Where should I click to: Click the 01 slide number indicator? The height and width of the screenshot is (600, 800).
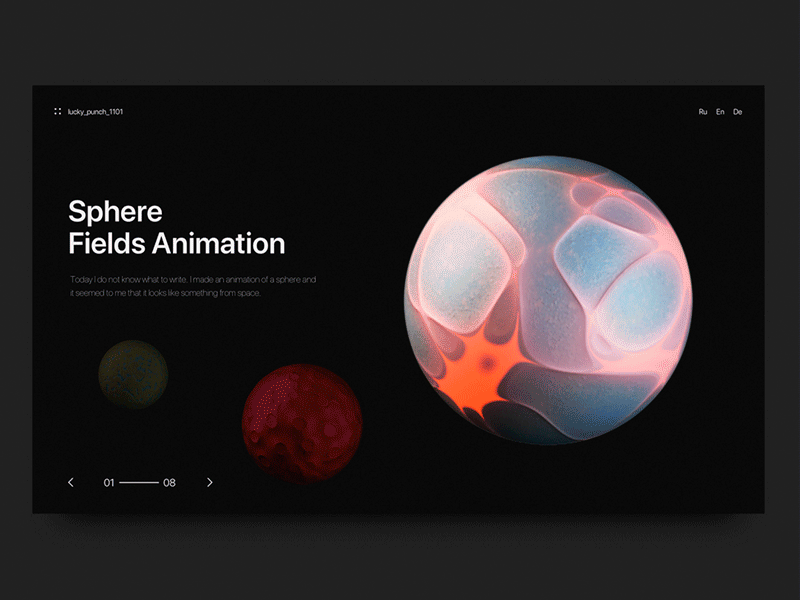[x=109, y=483]
